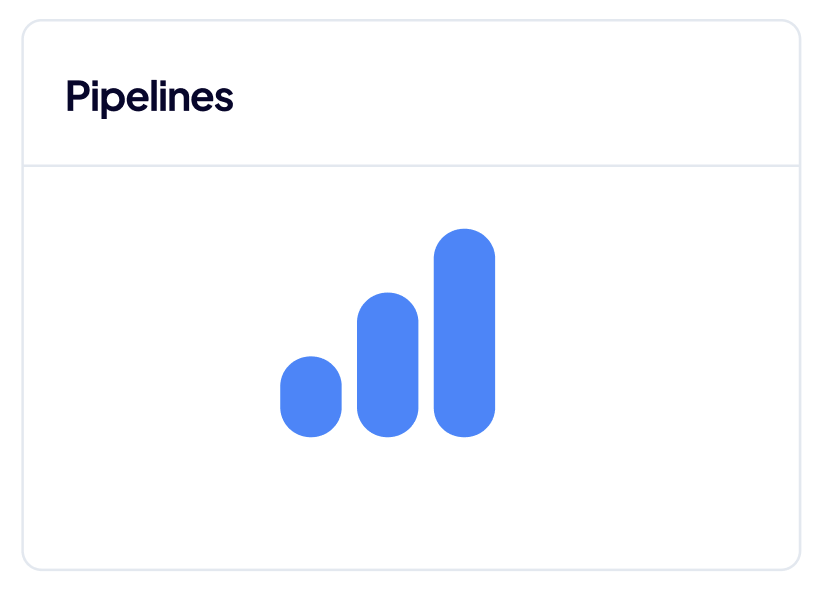Click the letter P in Pipelines heading
824x598 pixels.
click(76, 97)
